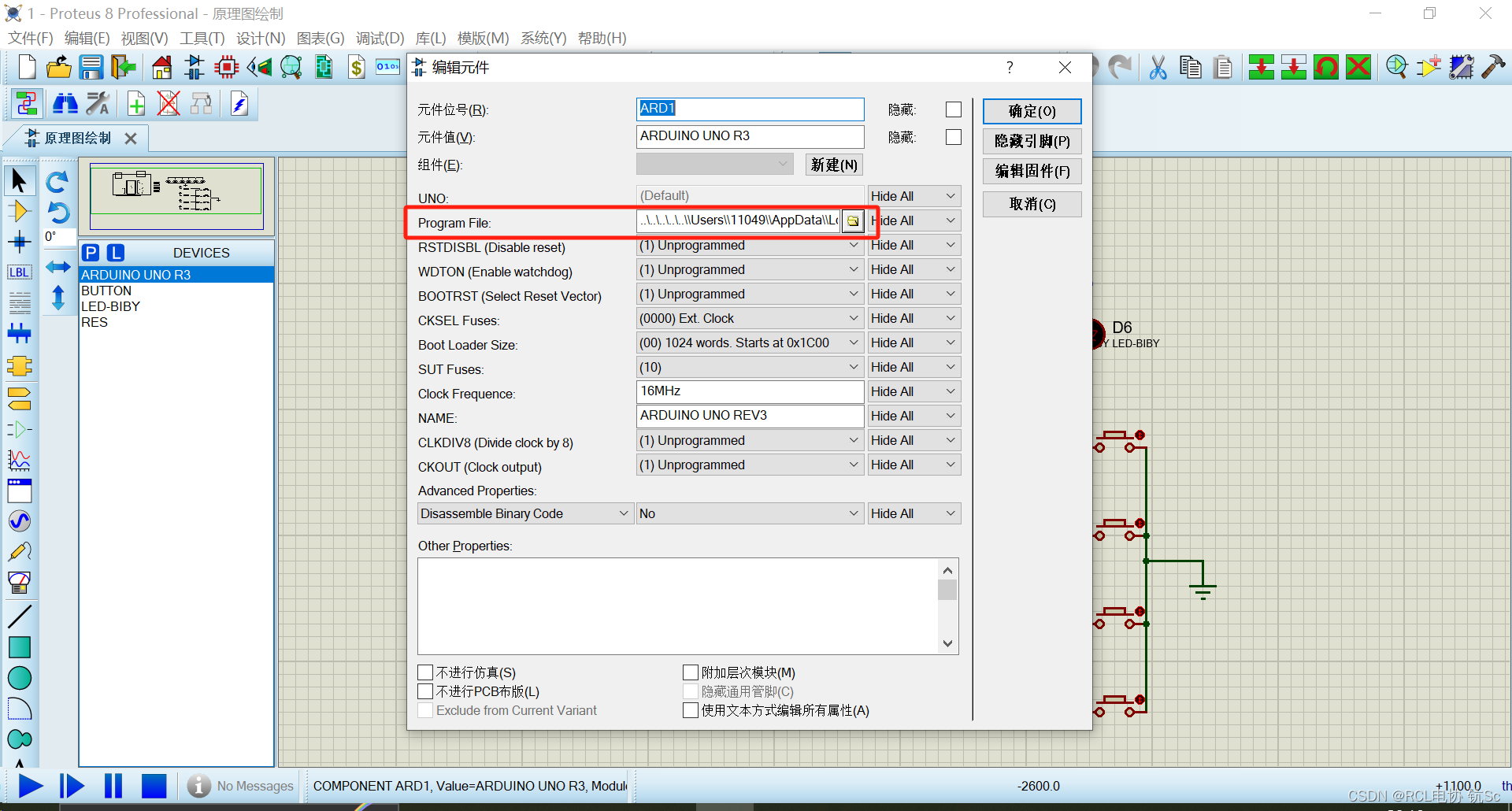The image size is (1512, 811).
Task: Click the 新建(N) button
Action: pyautogui.click(x=834, y=165)
